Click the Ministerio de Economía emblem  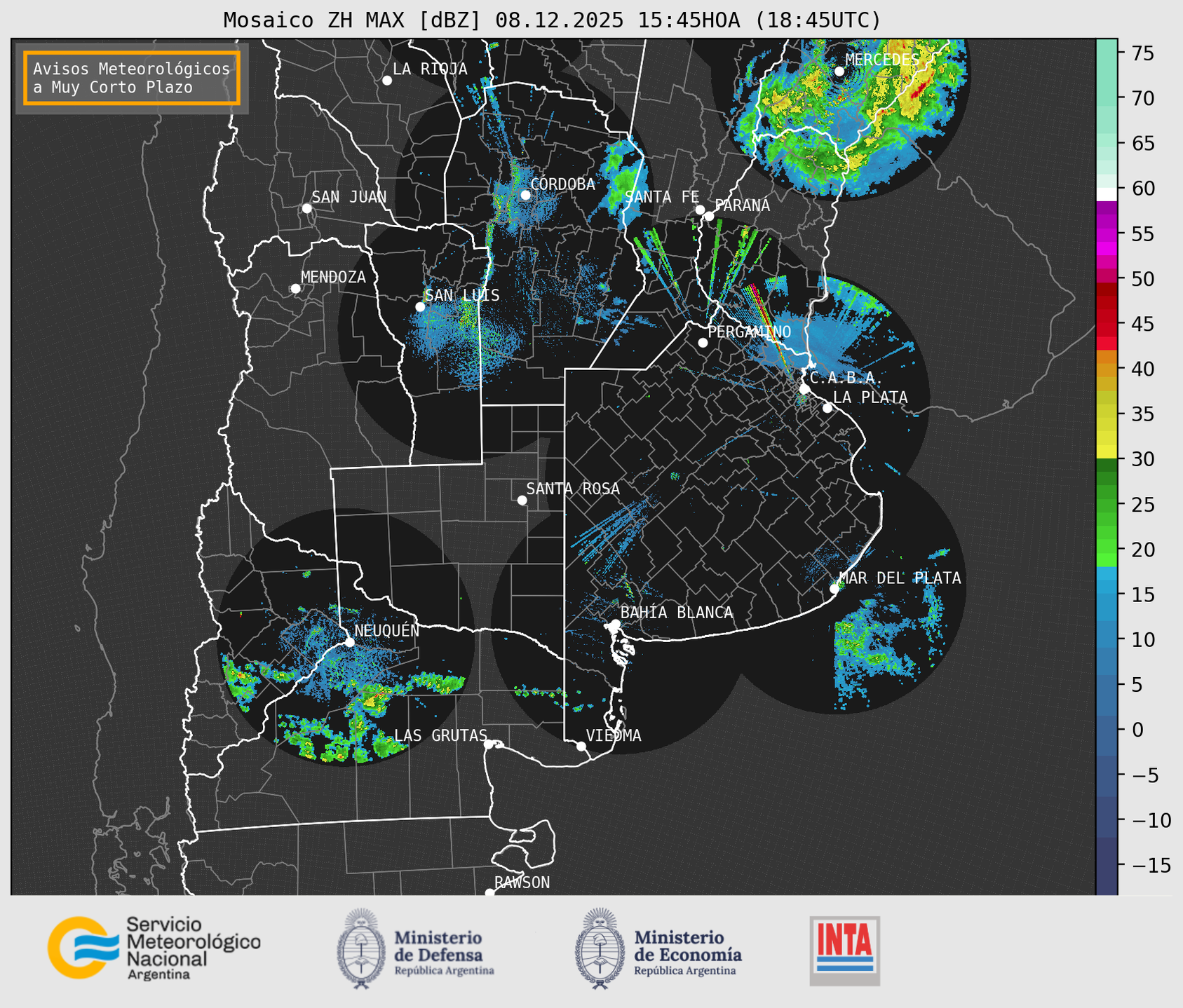pyautogui.click(x=600, y=948)
